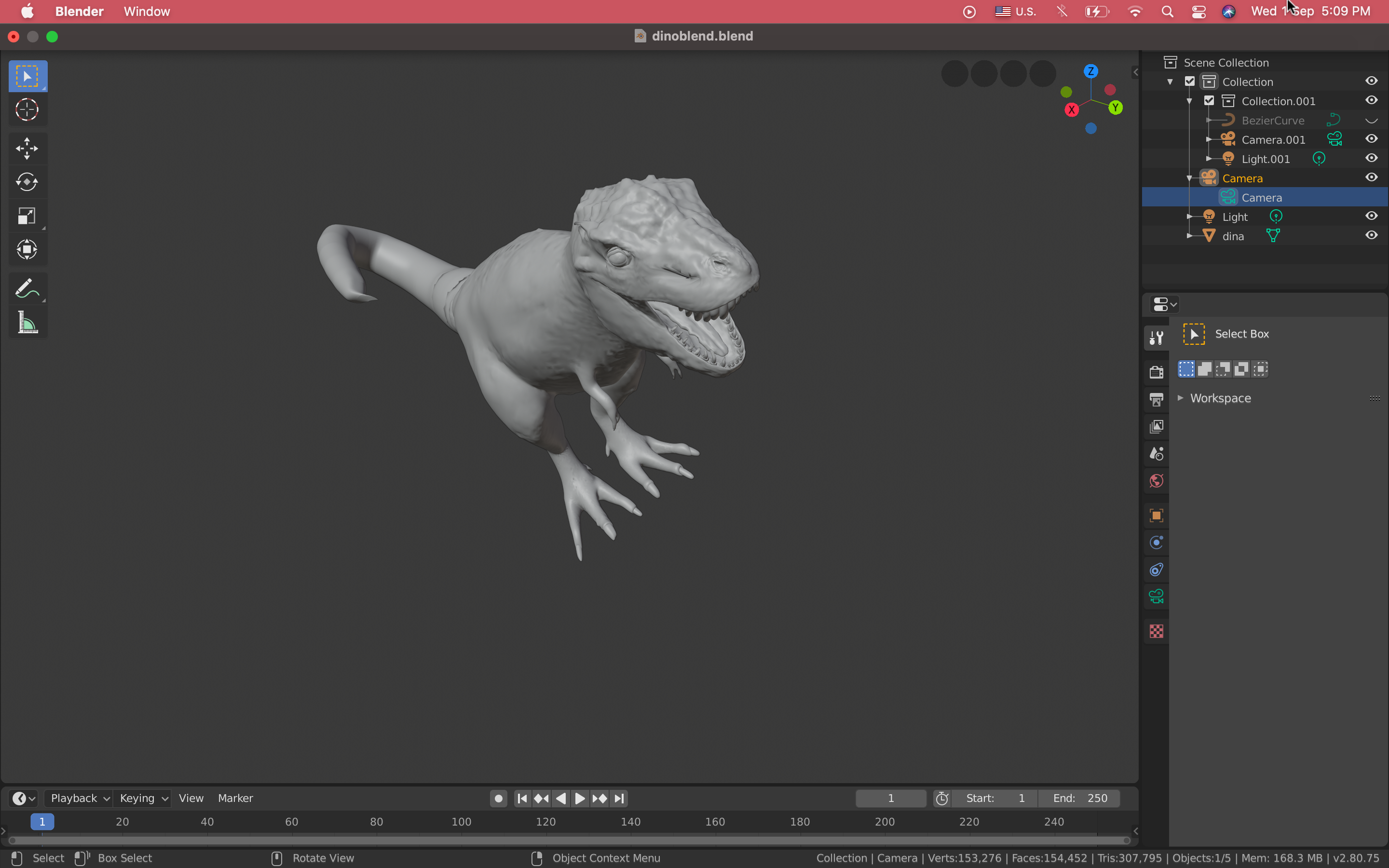
Task: Hide Light.001 using its eye icon
Action: pos(1371,158)
